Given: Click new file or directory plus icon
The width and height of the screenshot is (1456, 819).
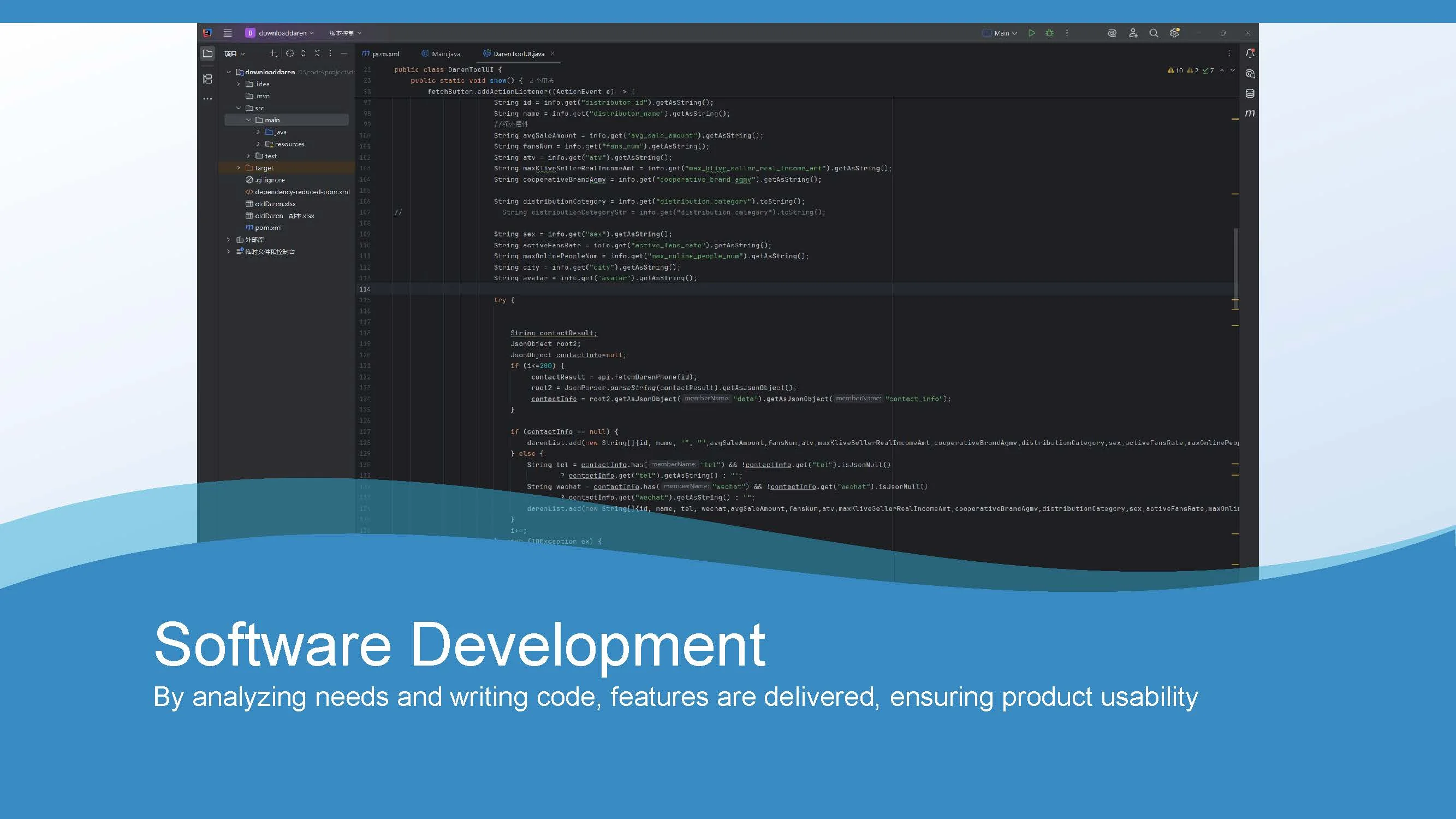Looking at the screenshot, I should coord(273,53).
